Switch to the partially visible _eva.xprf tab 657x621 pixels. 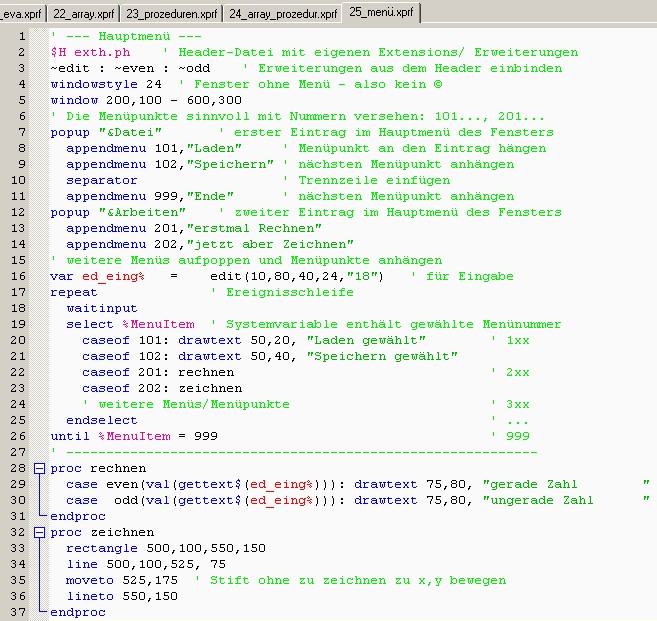point(20,13)
